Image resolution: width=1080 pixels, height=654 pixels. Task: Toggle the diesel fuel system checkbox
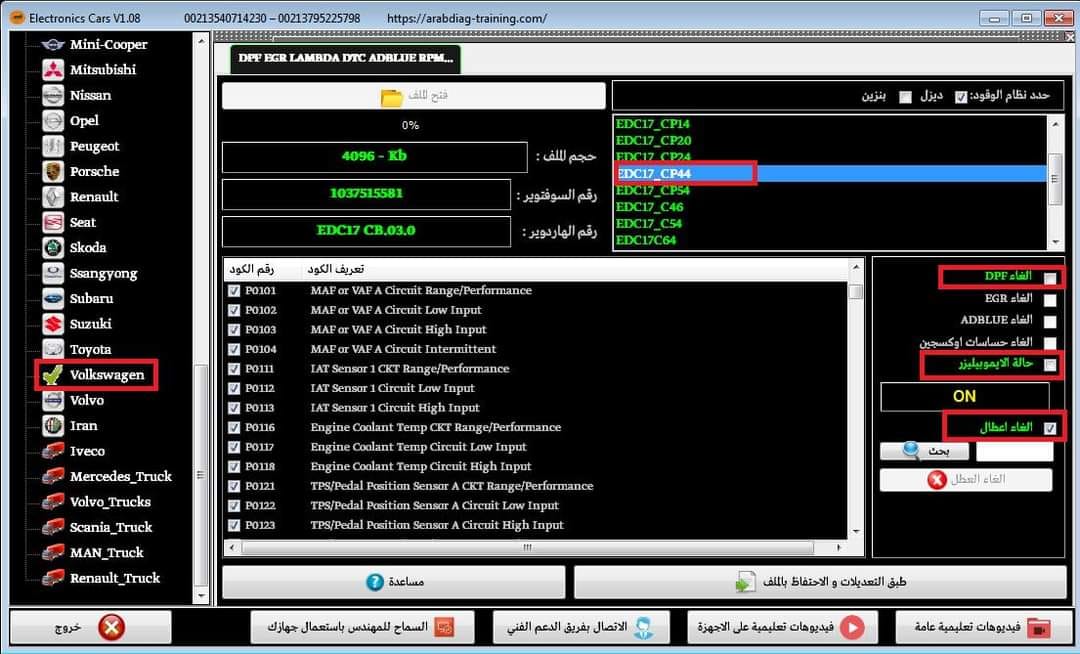tap(961, 97)
